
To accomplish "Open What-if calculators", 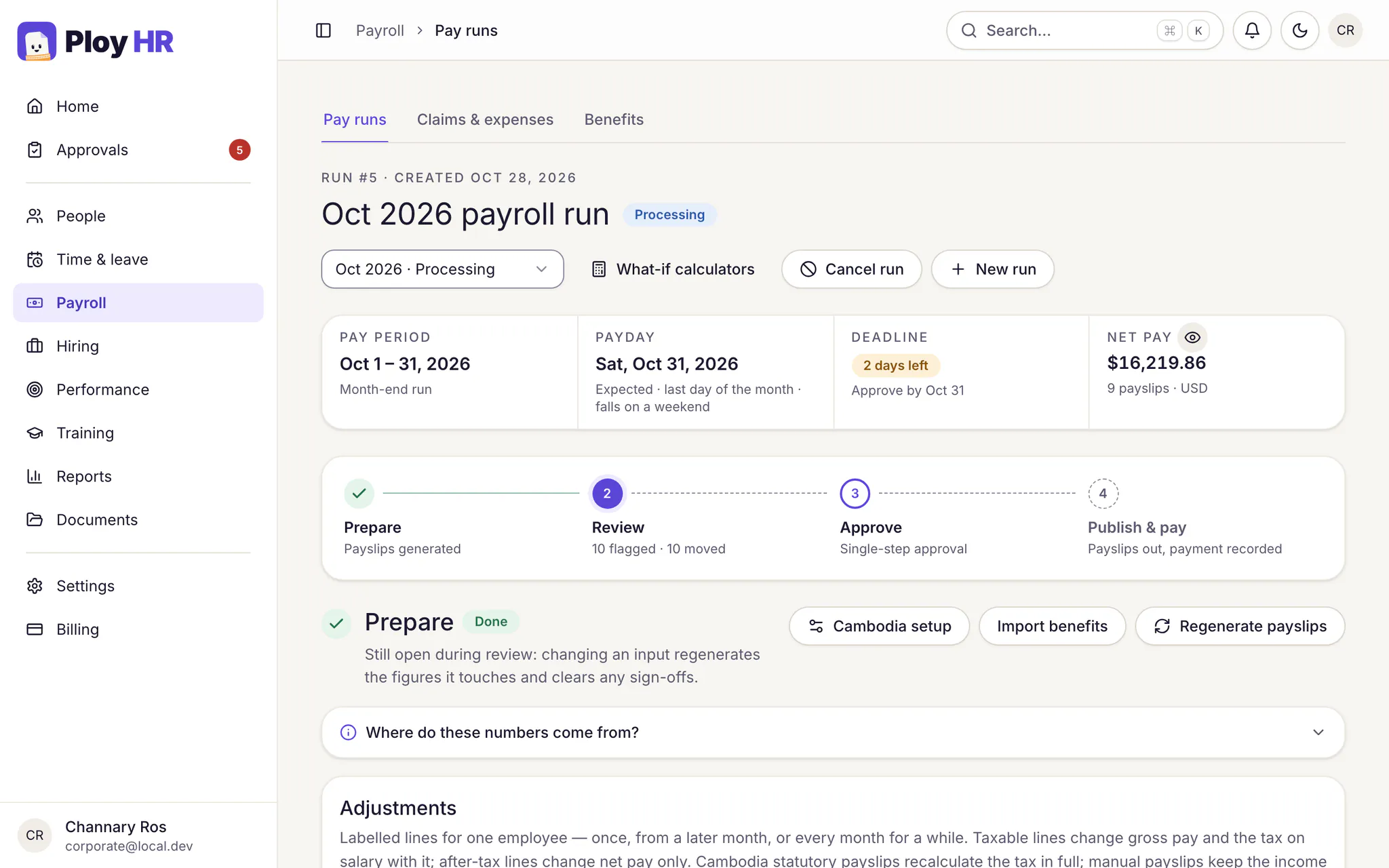I will pos(673,269).
